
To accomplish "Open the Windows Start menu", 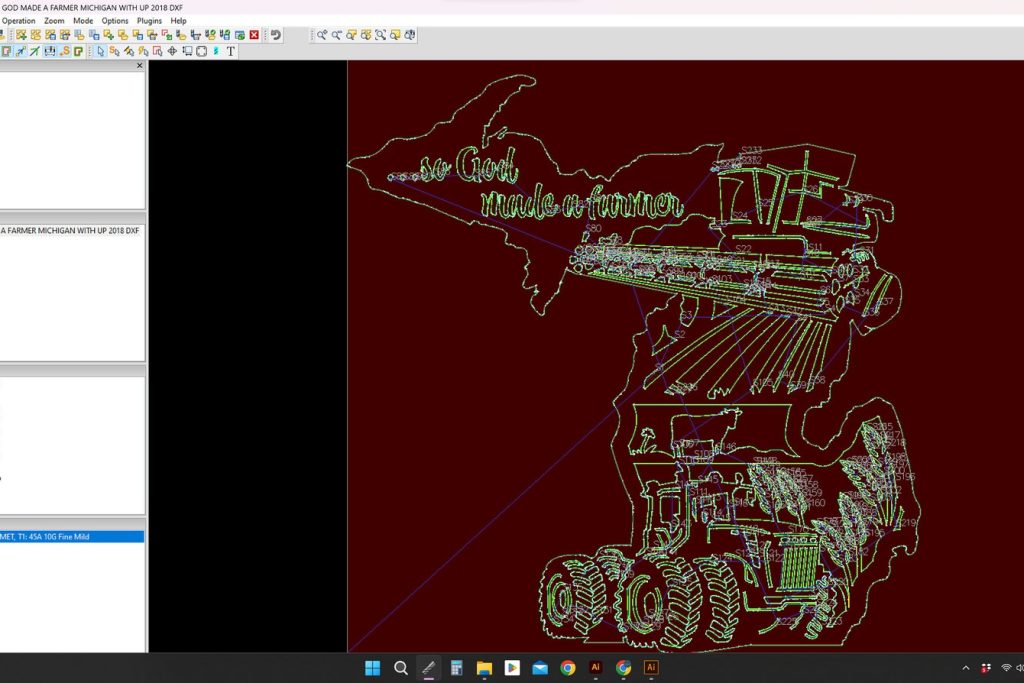I will click(372, 668).
